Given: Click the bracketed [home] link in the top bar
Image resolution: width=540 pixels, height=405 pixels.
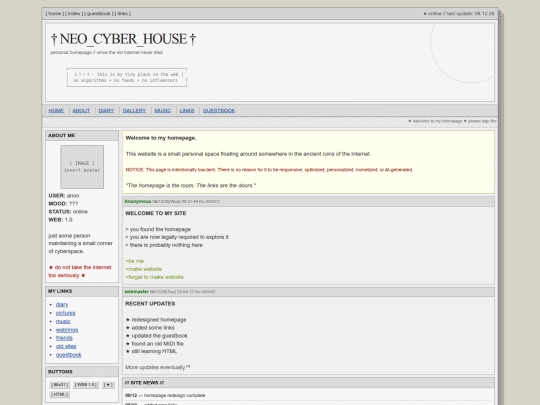Looking at the screenshot, I should click(54, 14).
